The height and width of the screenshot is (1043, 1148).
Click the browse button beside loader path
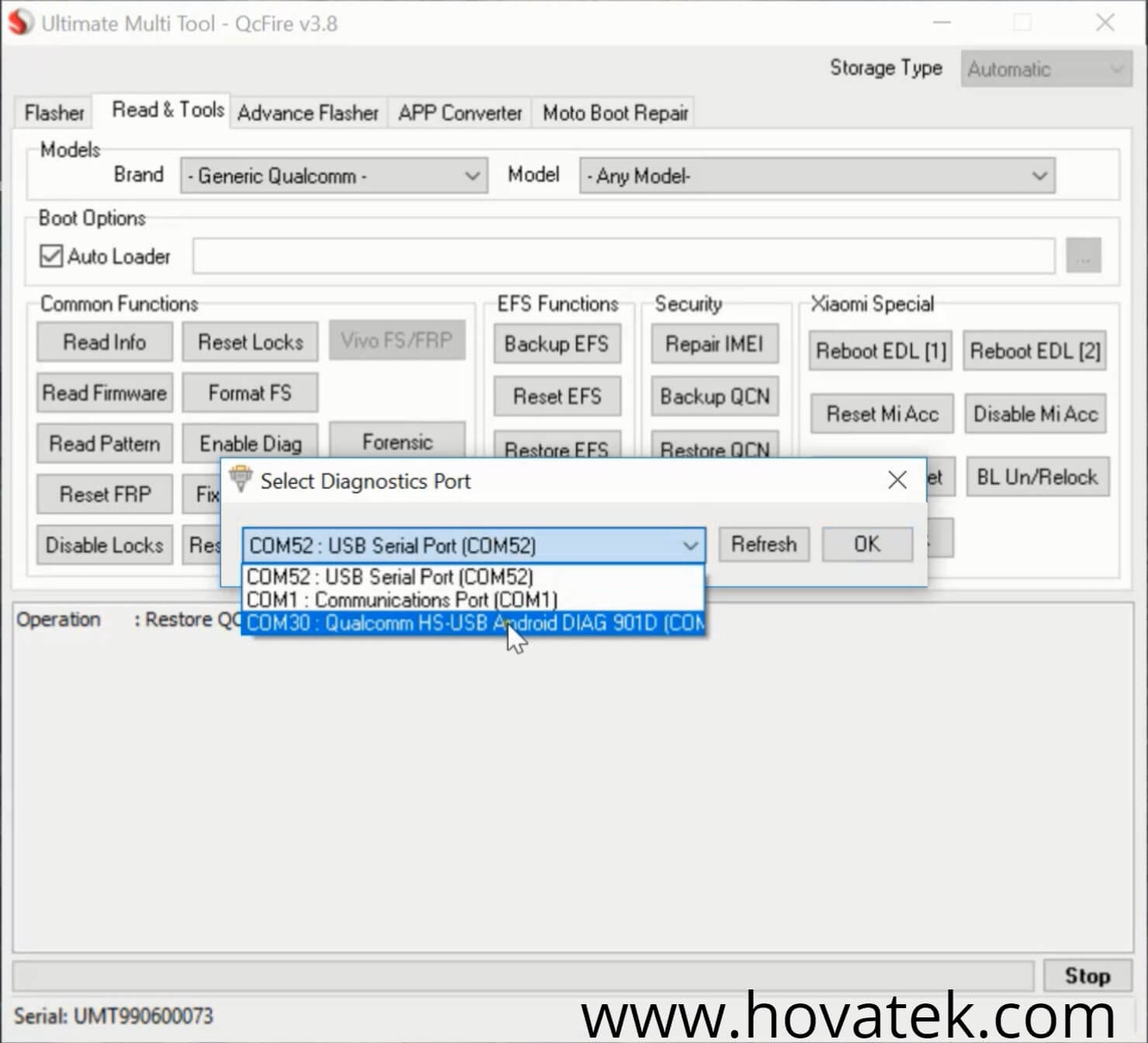coord(1083,256)
